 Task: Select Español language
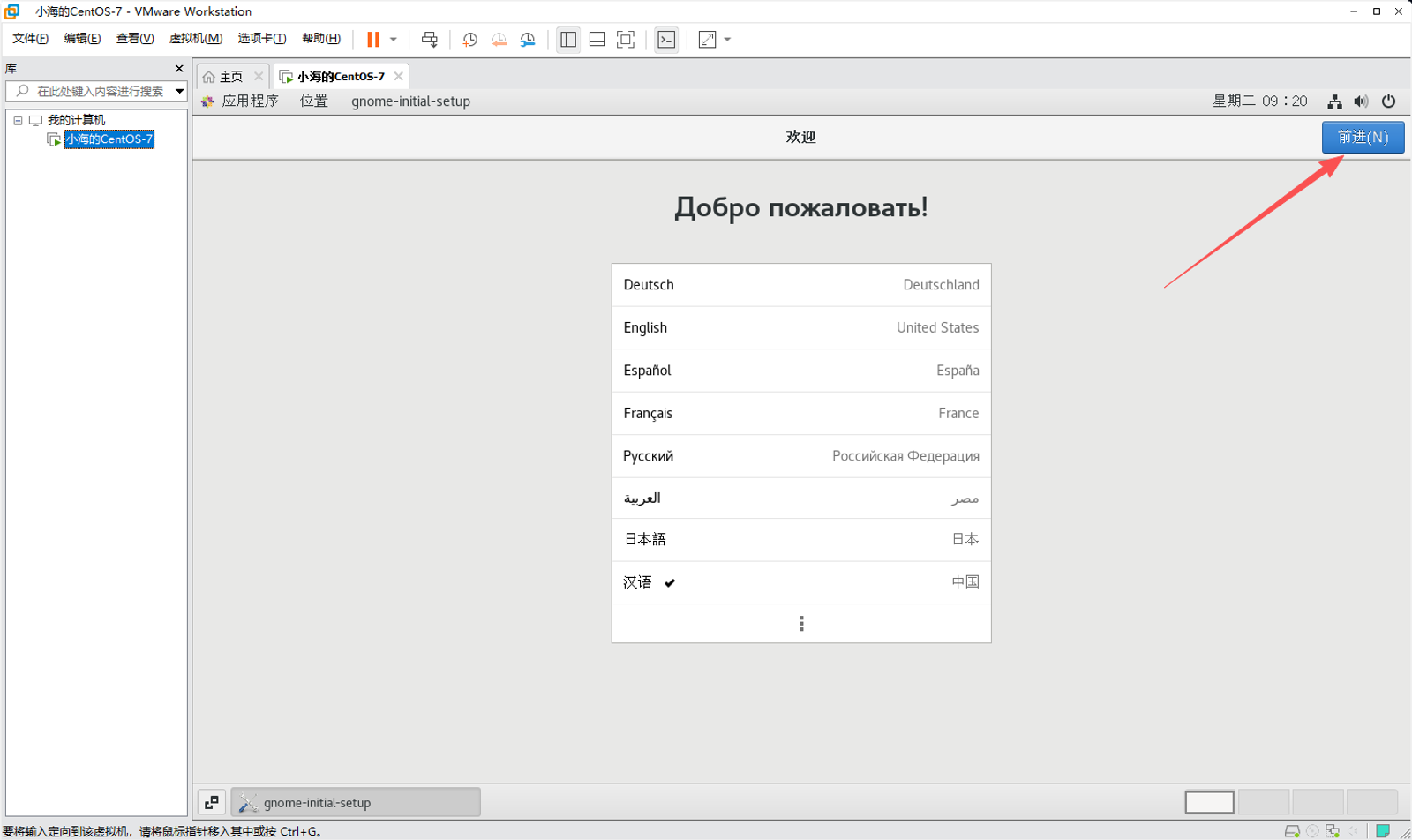click(x=801, y=371)
